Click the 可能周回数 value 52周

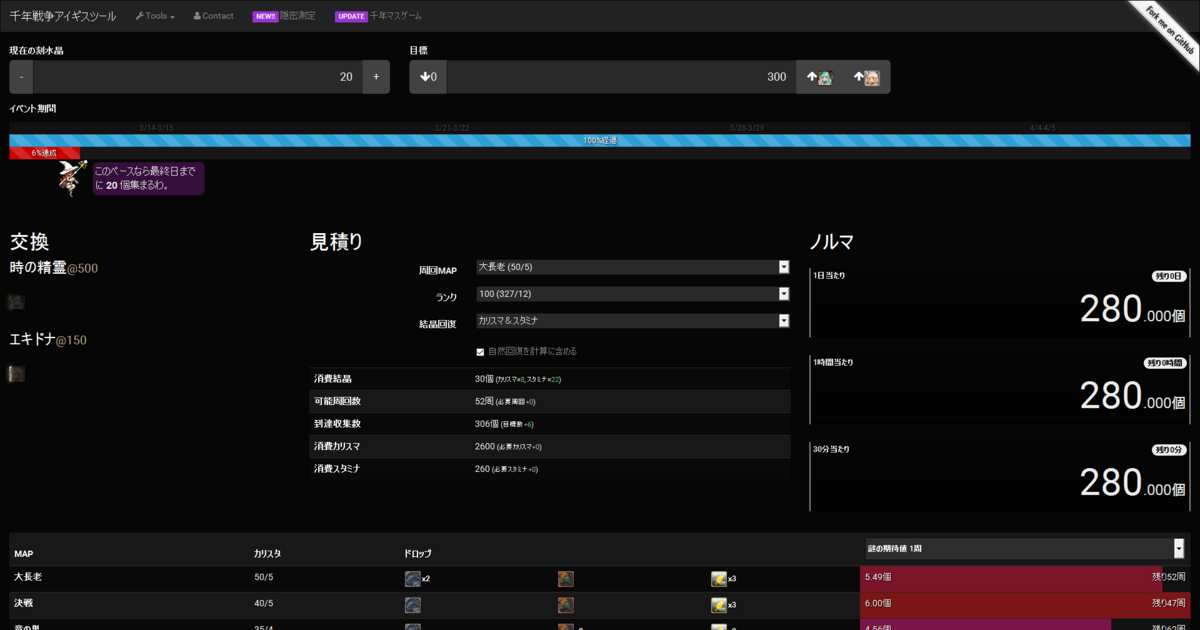pyautogui.click(x=485, y=401)
